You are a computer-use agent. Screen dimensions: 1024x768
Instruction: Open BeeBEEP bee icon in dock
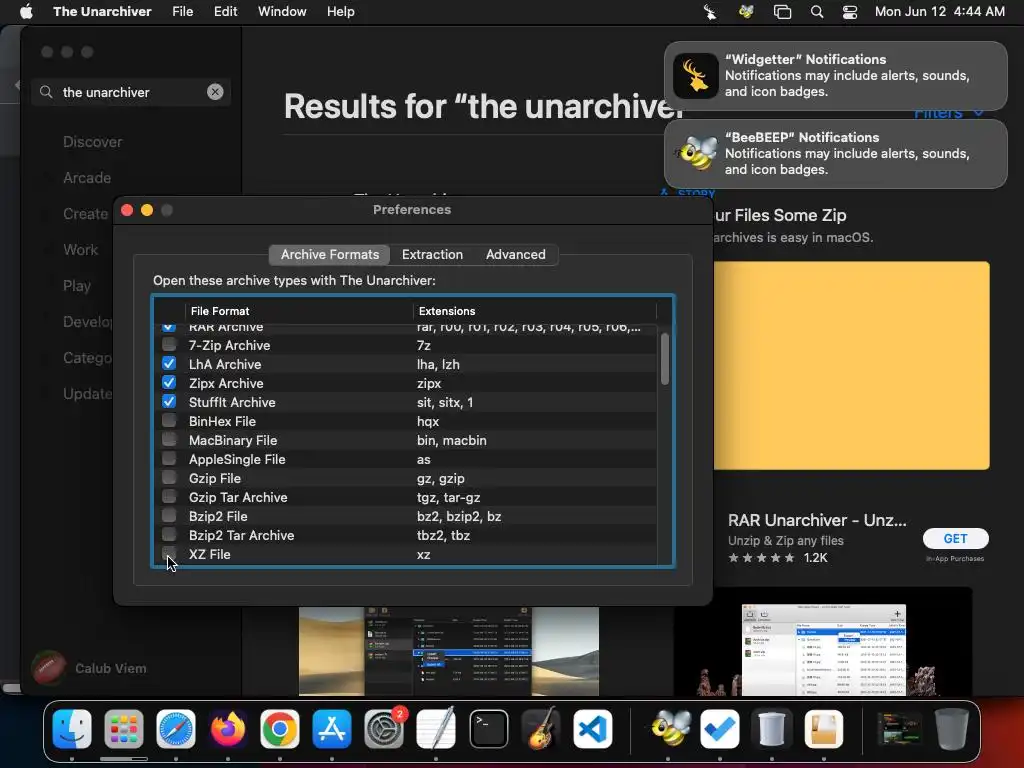(x=668, y=729)
